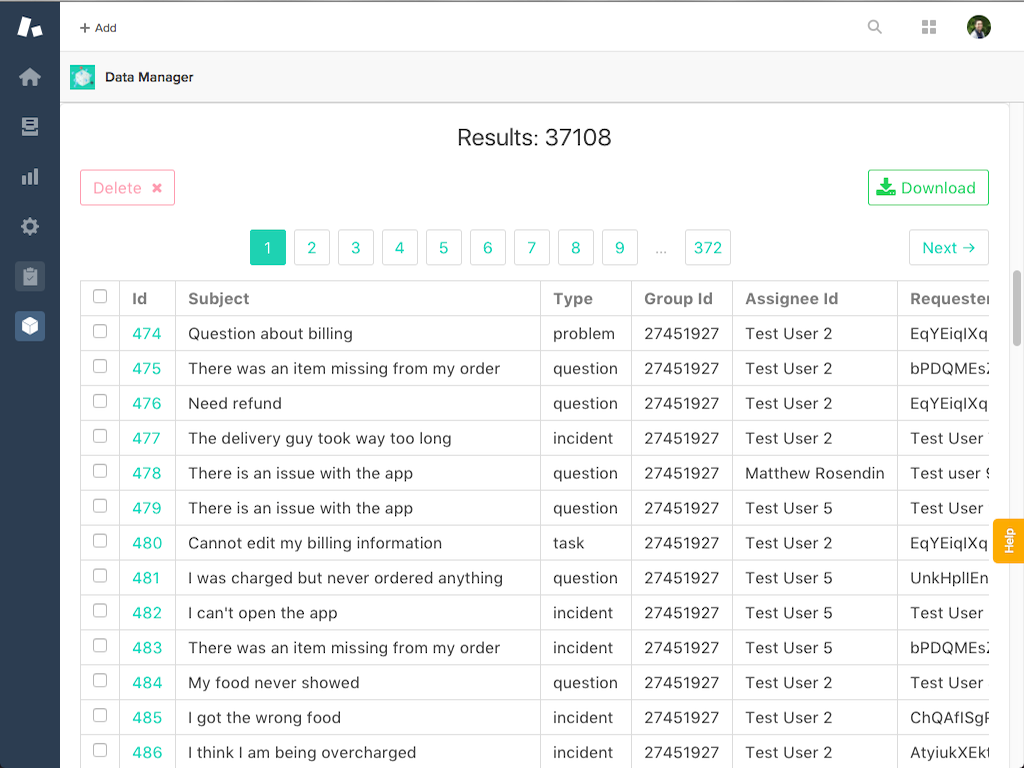Viewport: 1024px width, 768px height.
Task: Open the Data Manager cube icon
Action: [30, 326]
